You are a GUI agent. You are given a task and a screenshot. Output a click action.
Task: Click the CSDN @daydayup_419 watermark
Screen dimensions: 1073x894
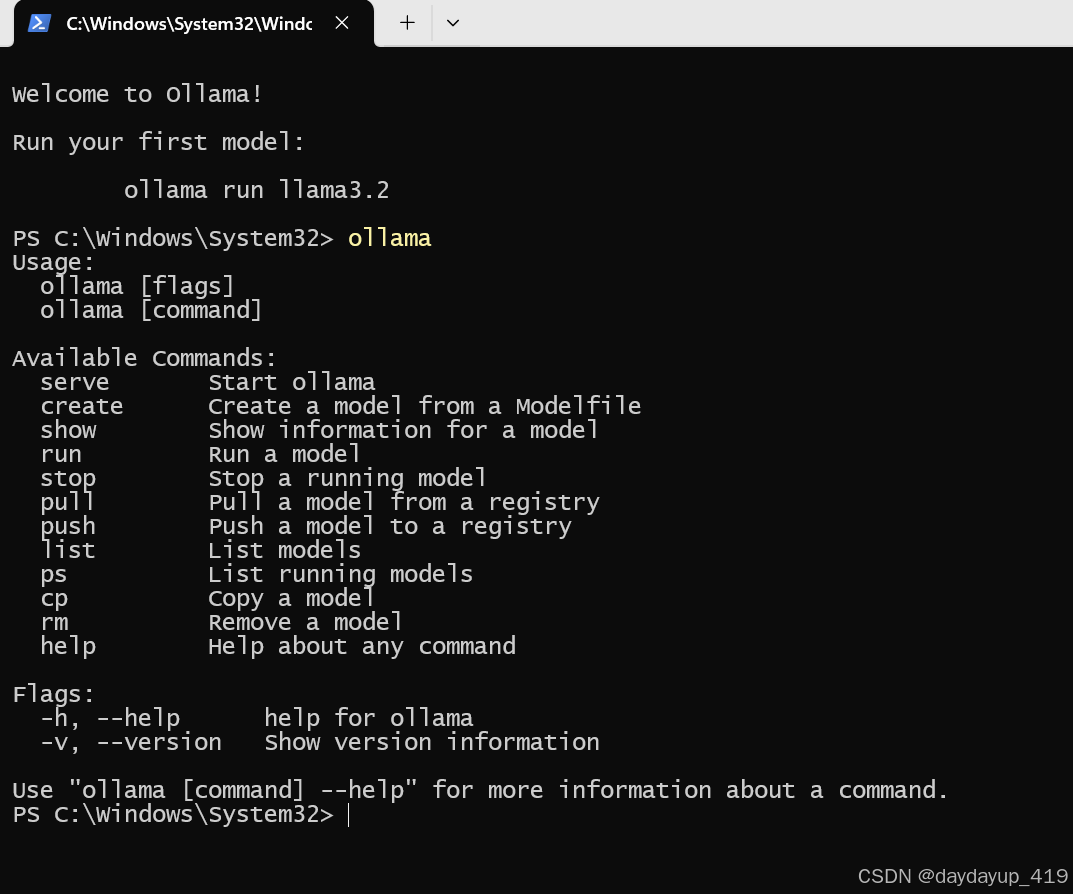pos(963,876)
